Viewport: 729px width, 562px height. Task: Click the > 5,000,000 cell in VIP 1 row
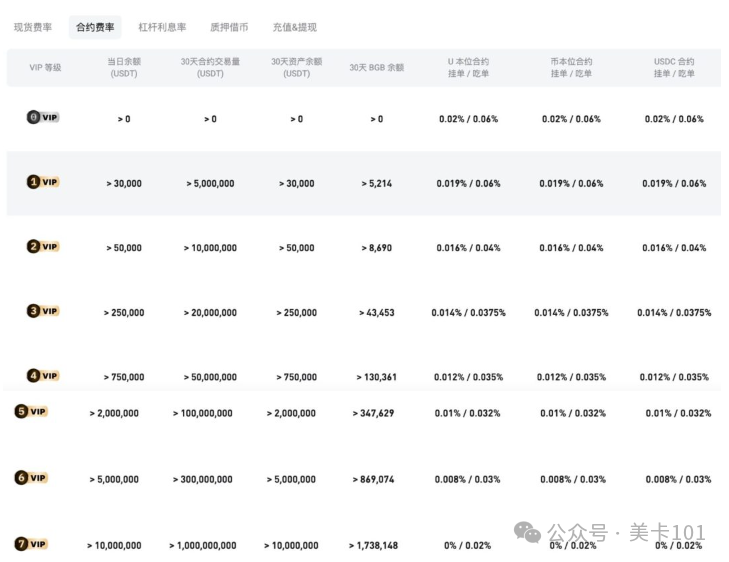click(210, 184)
